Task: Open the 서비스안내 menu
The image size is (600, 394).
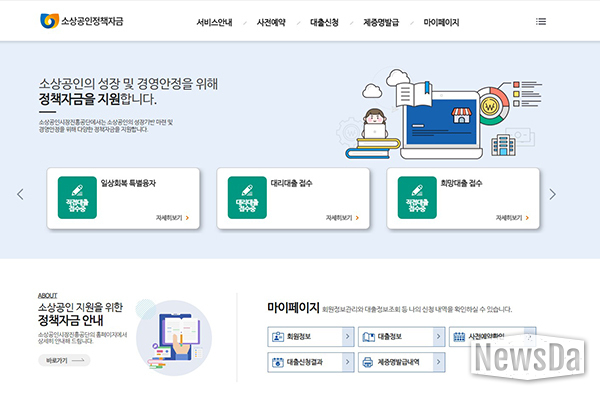Action: pyautogui.click(x=214, y=23)
